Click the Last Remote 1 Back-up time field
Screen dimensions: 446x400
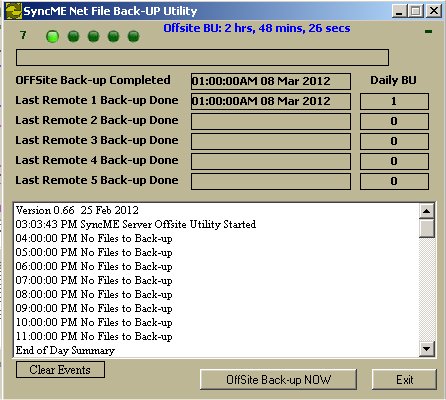(x=271, y=101)
